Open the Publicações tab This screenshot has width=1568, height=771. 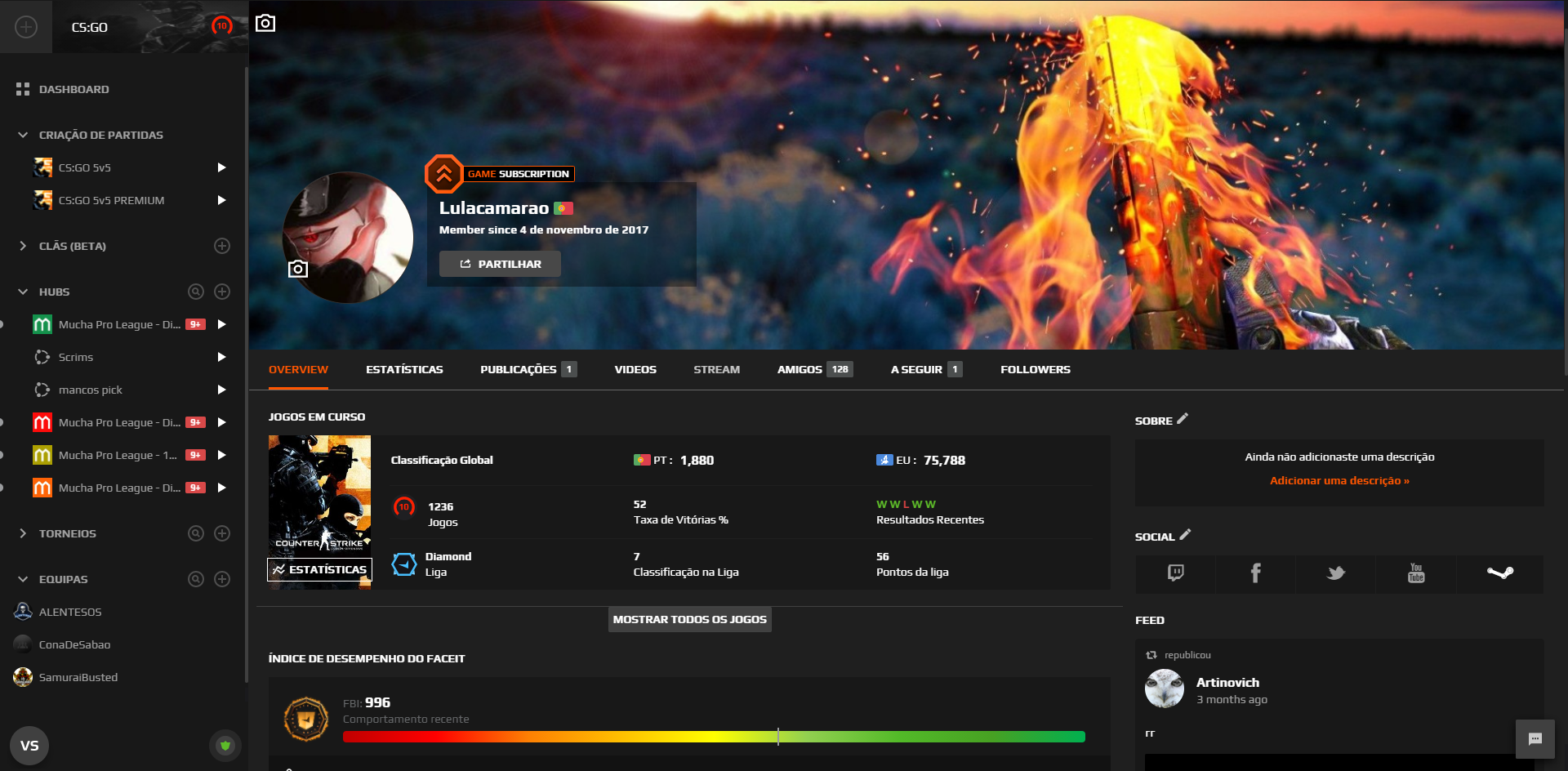(x=528, y=369)
